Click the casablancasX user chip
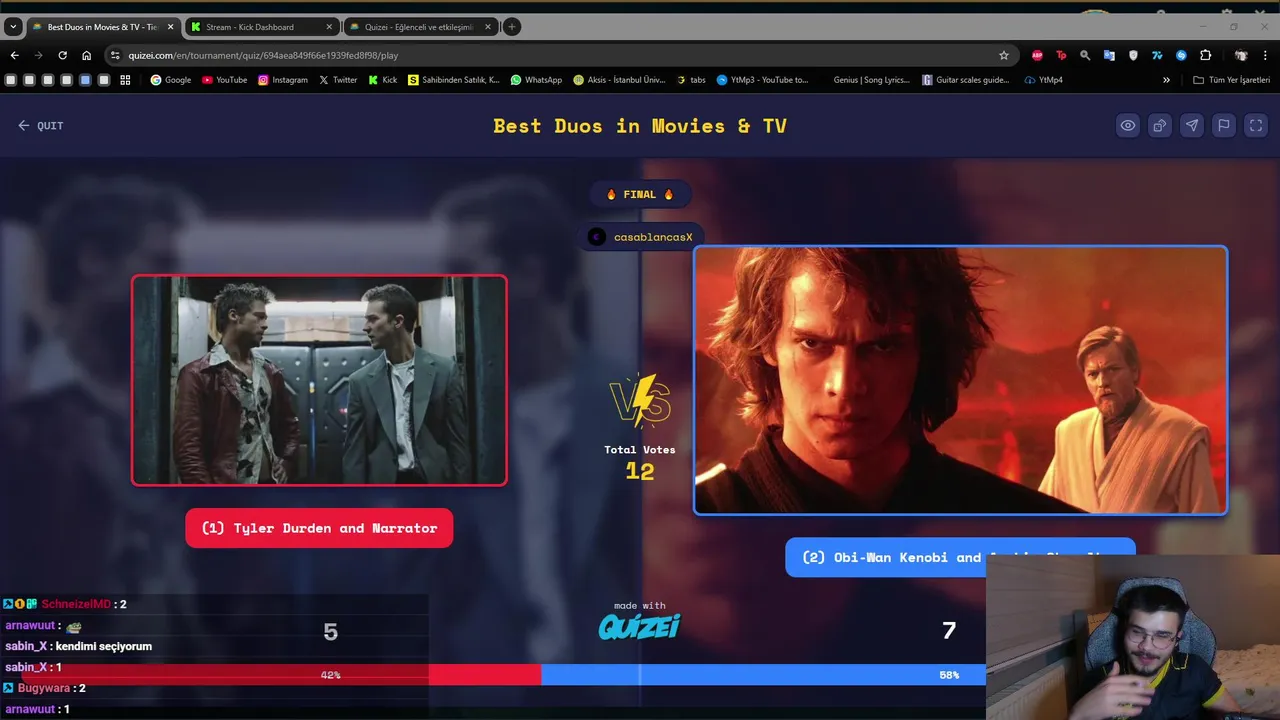This screenshot has width=1280, height=720. [640, 237]
